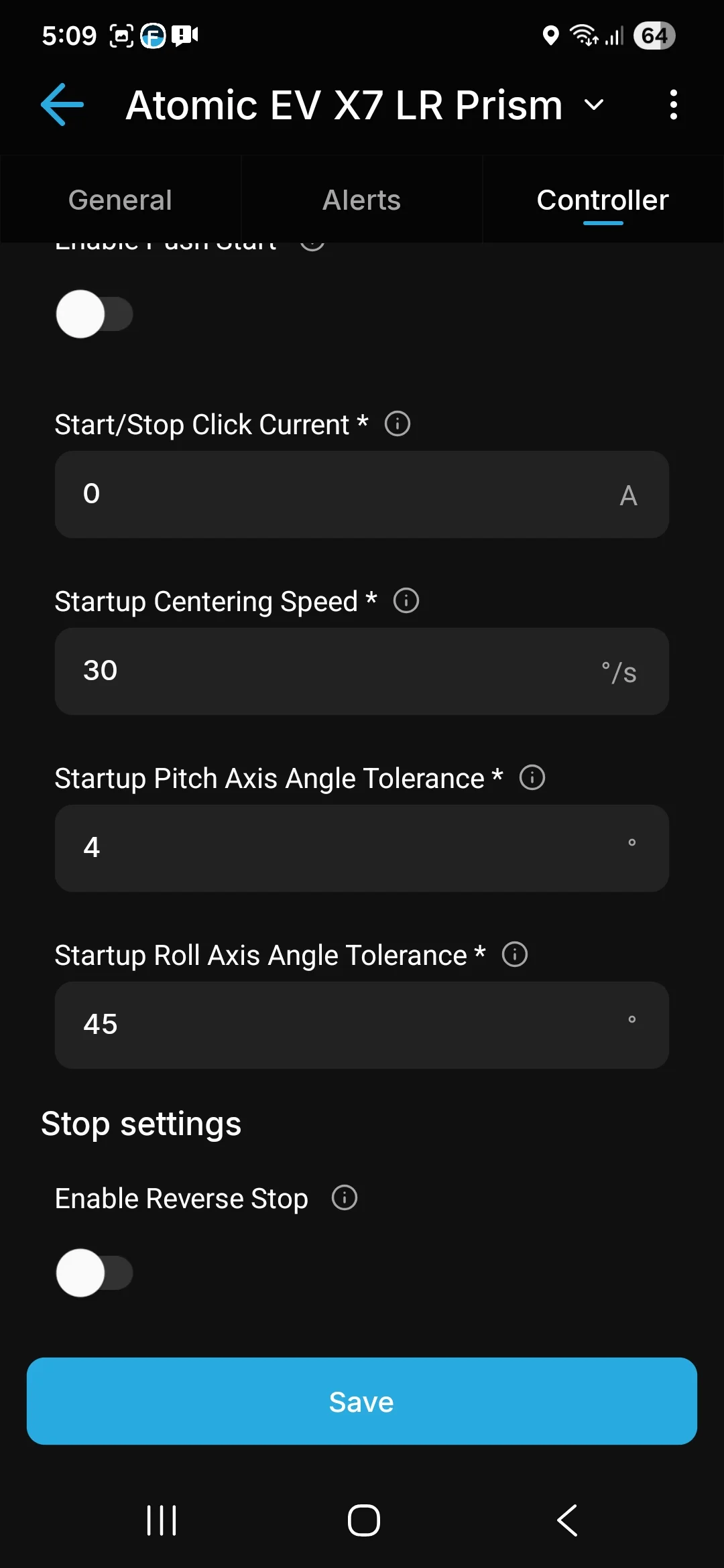Enable the Reverse Stop switch
724x1568 pixels.
tap(95, 1272)
